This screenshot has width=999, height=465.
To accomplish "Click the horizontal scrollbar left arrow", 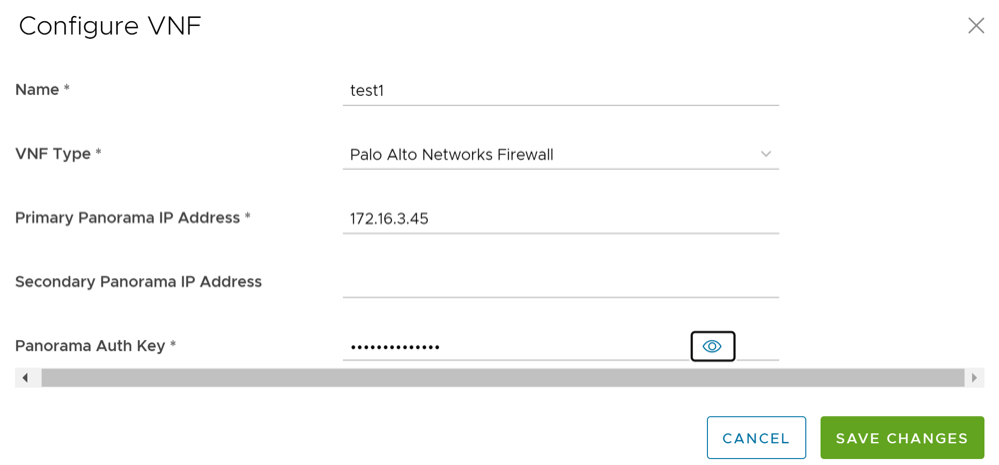I will 26,378.
